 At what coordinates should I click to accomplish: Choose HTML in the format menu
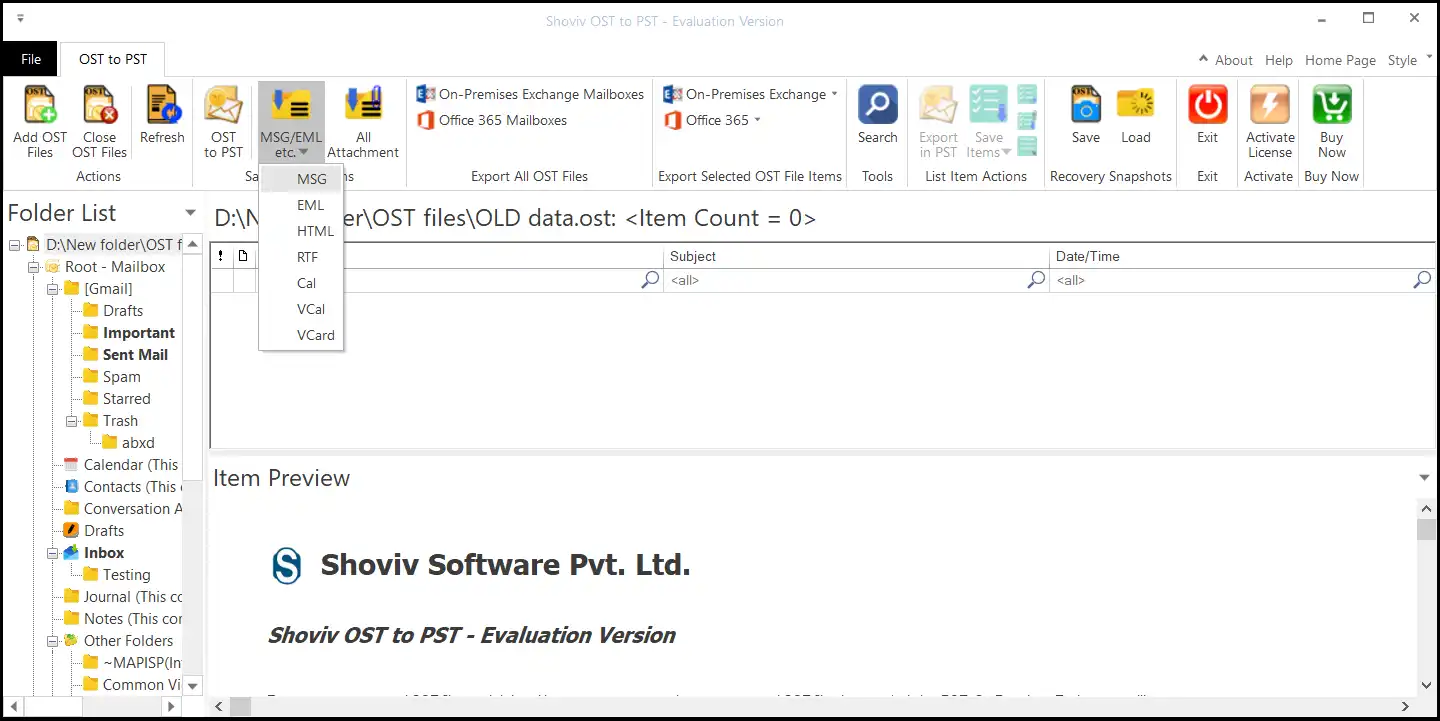(x=301, y=231)
